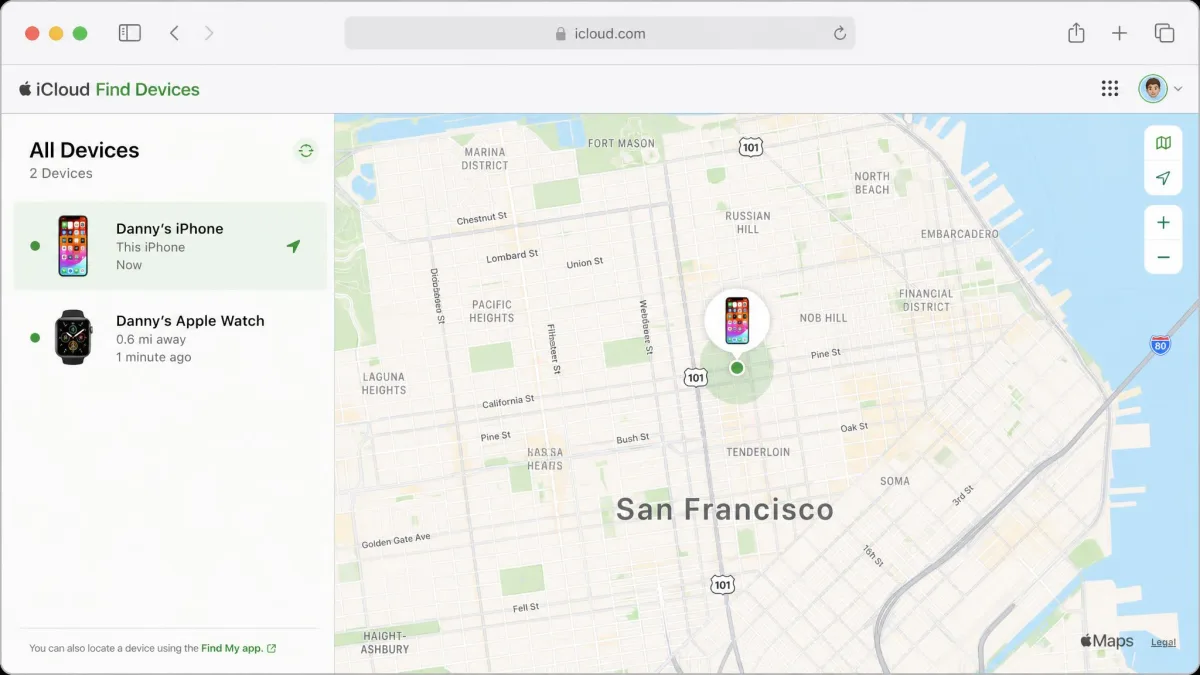Click the North Beach map label
The image size is (1200, 675).
click(x=872, y=183)
